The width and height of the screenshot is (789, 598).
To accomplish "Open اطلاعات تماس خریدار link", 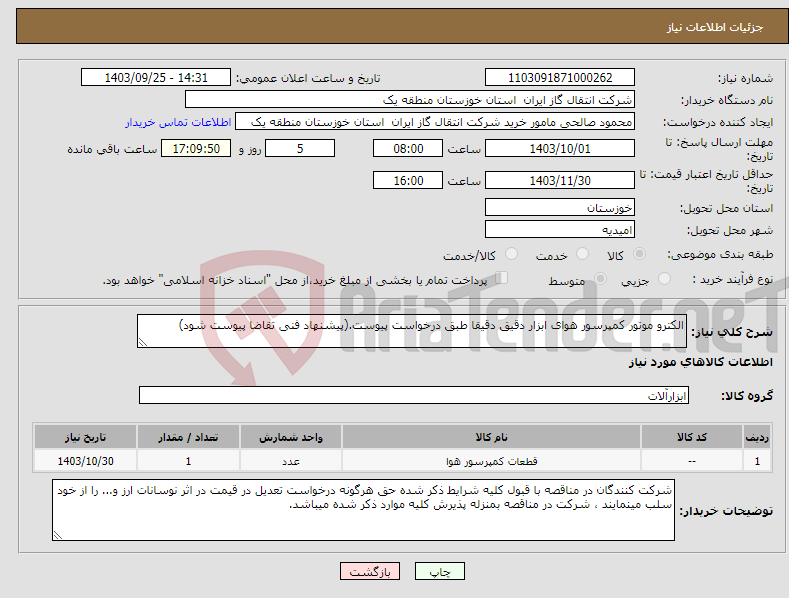I will coord(178,122).
